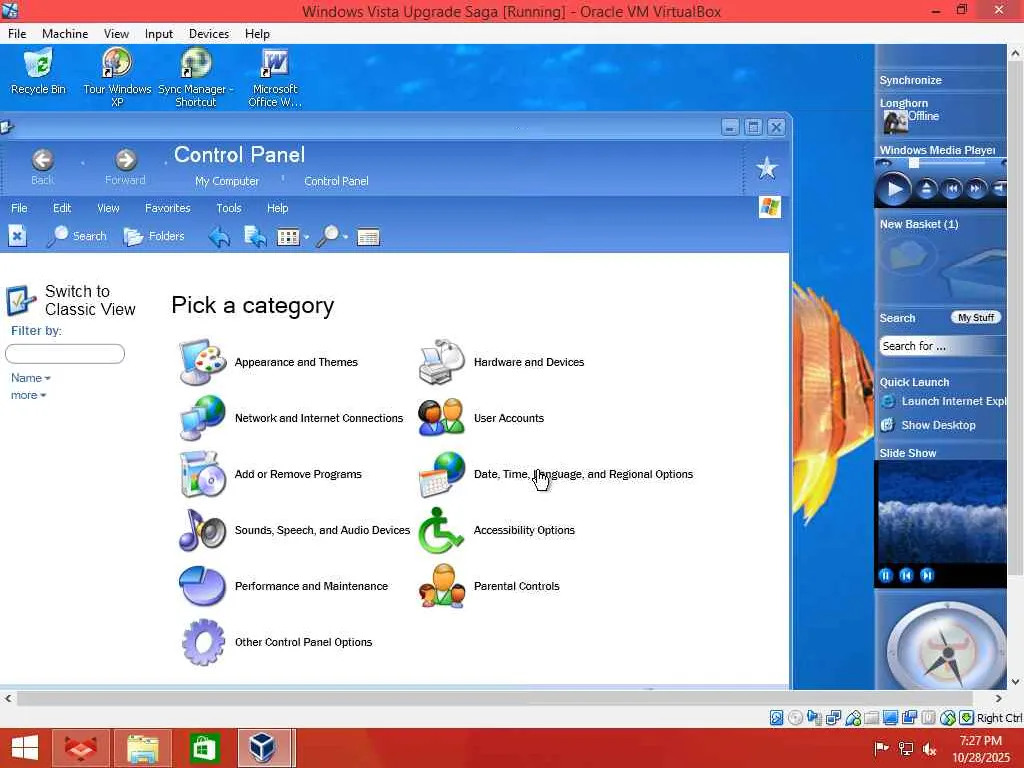Open the Control Panel View menu
This screenshot has height=768, width=1024.
click(x=108, y=208)
